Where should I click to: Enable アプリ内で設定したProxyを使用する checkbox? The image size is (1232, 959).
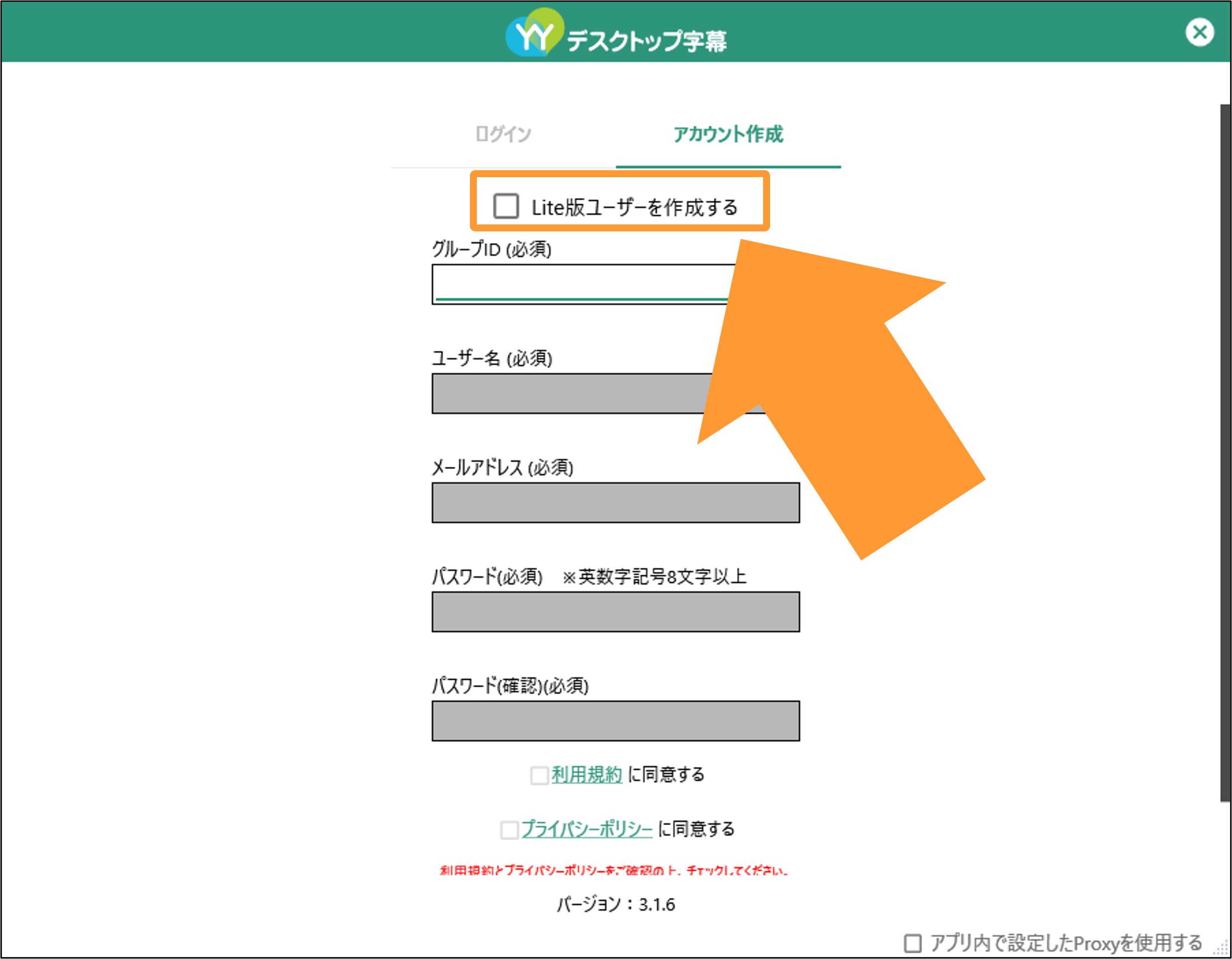coord(913,943)
